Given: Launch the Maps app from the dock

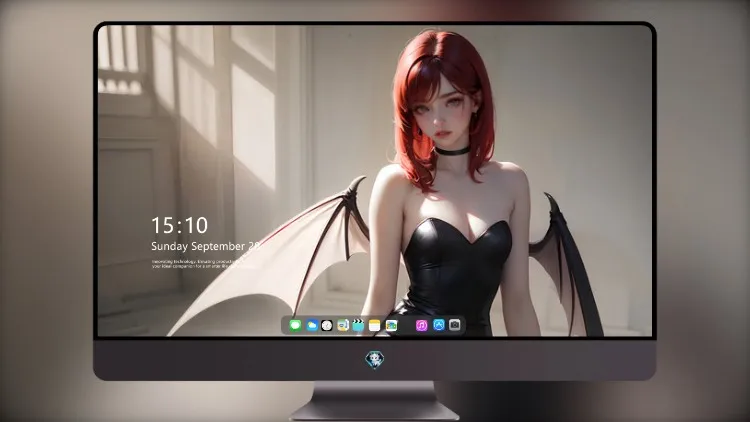Looking at the screenshot, I should [x=342, y=325].
